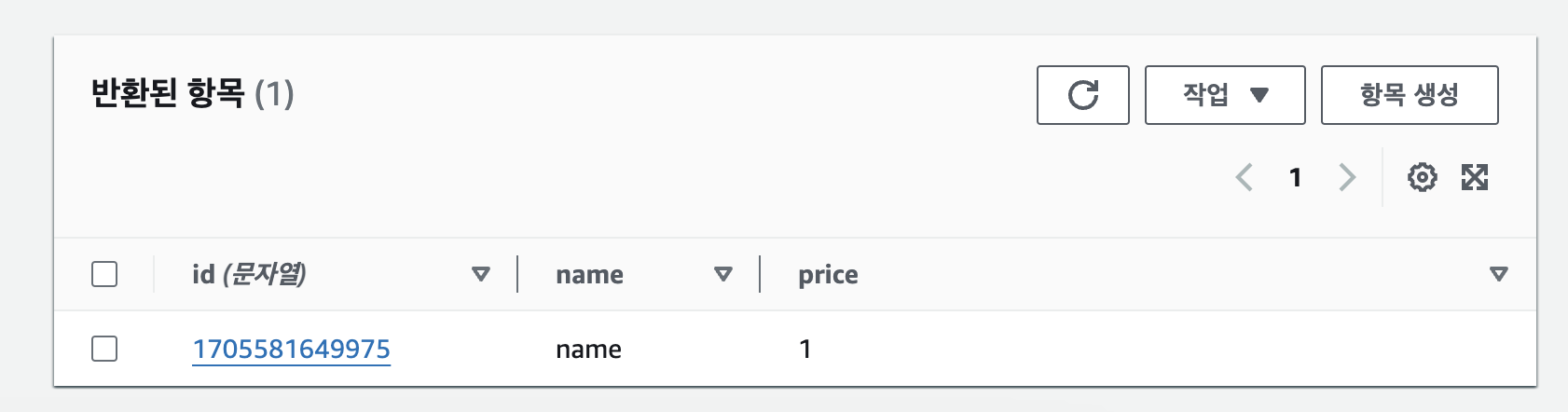Open table preferences gear icon
This screenshot has width=1568, height=412.
(1422, 177)
